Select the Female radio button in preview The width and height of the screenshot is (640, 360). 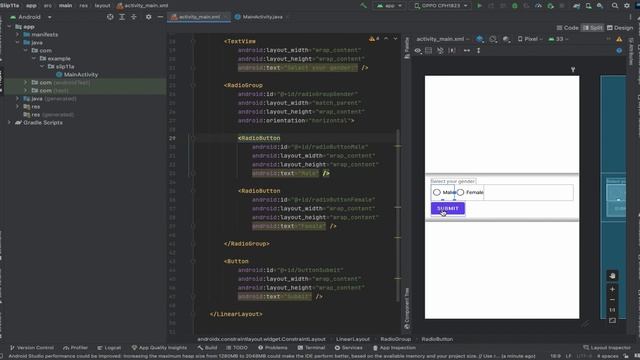click(x=470, y=192)
